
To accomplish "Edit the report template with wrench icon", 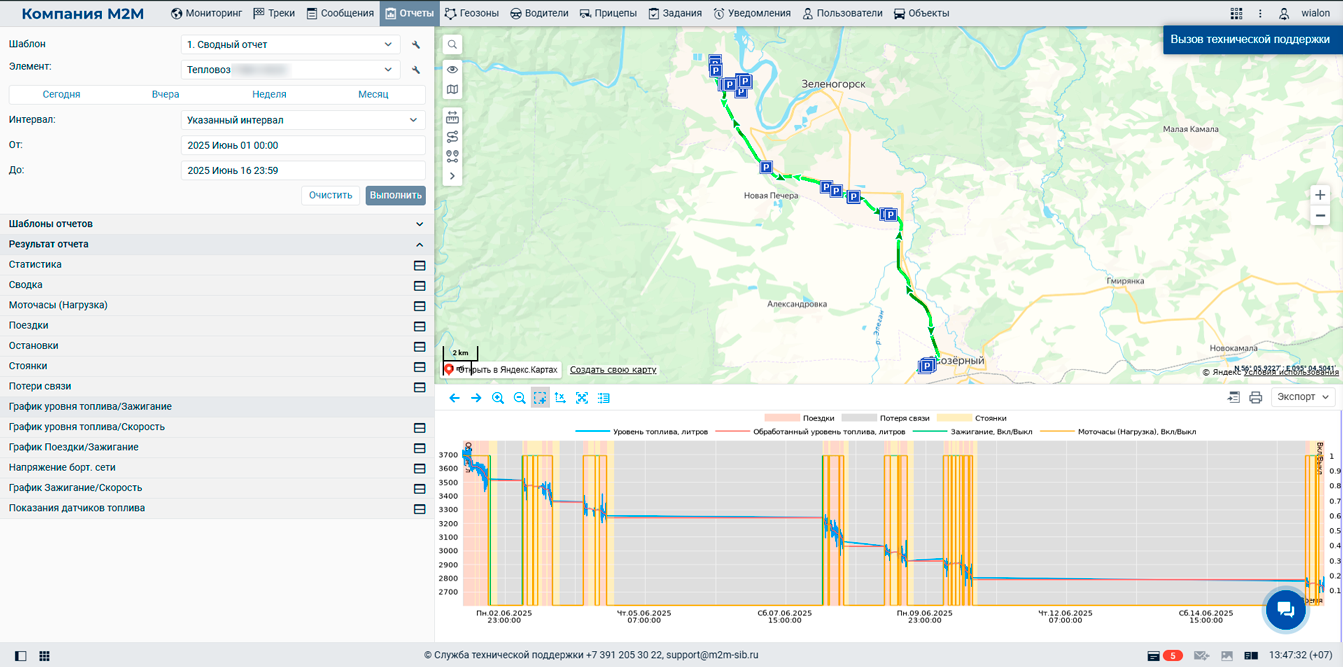I will 416,45.
